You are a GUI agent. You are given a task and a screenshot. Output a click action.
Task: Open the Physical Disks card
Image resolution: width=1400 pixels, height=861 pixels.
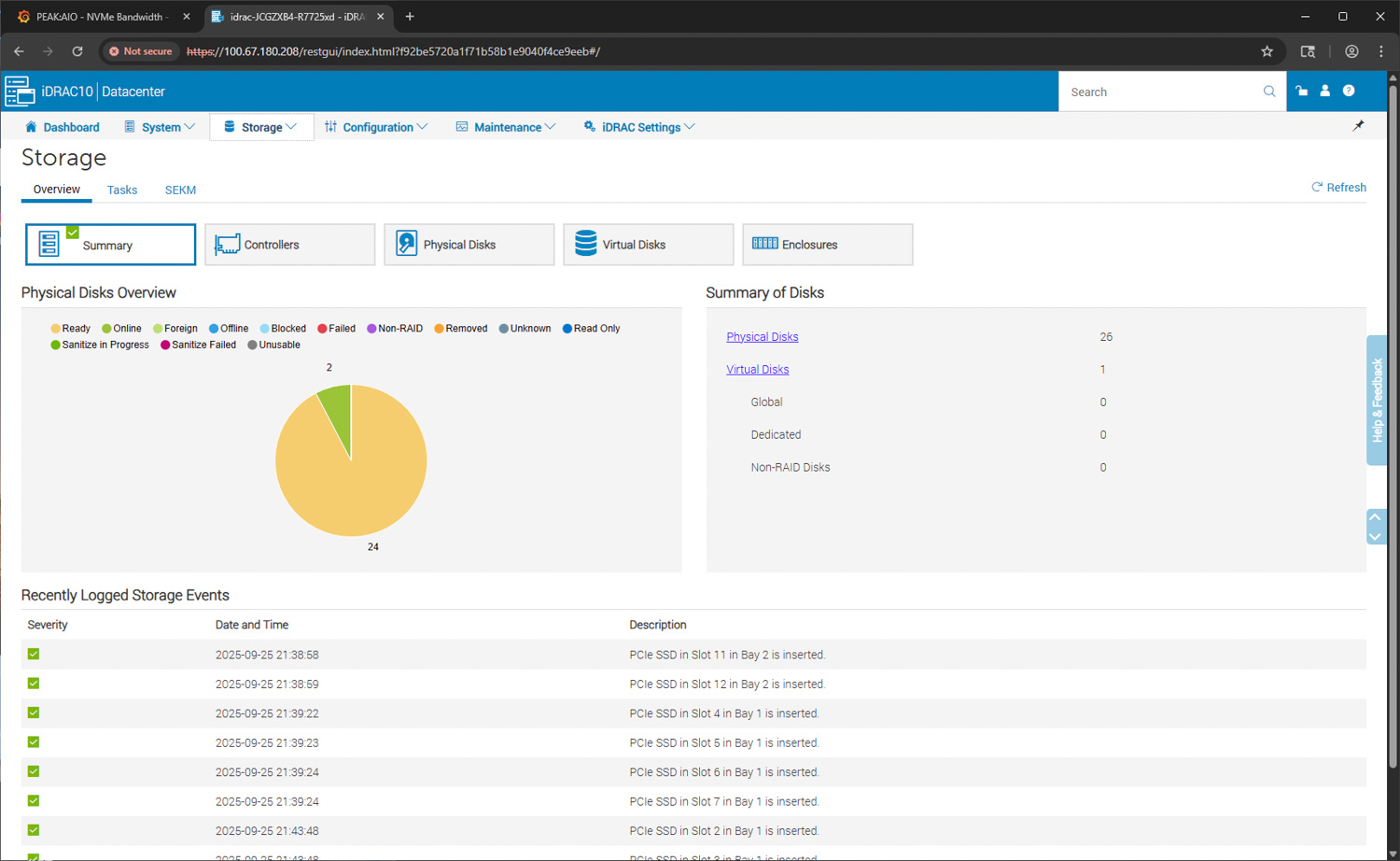pos(469,245)
